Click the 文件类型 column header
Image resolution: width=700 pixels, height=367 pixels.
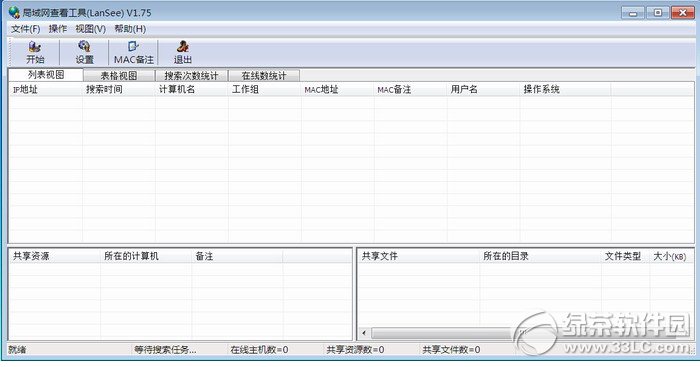click(625, 256)
